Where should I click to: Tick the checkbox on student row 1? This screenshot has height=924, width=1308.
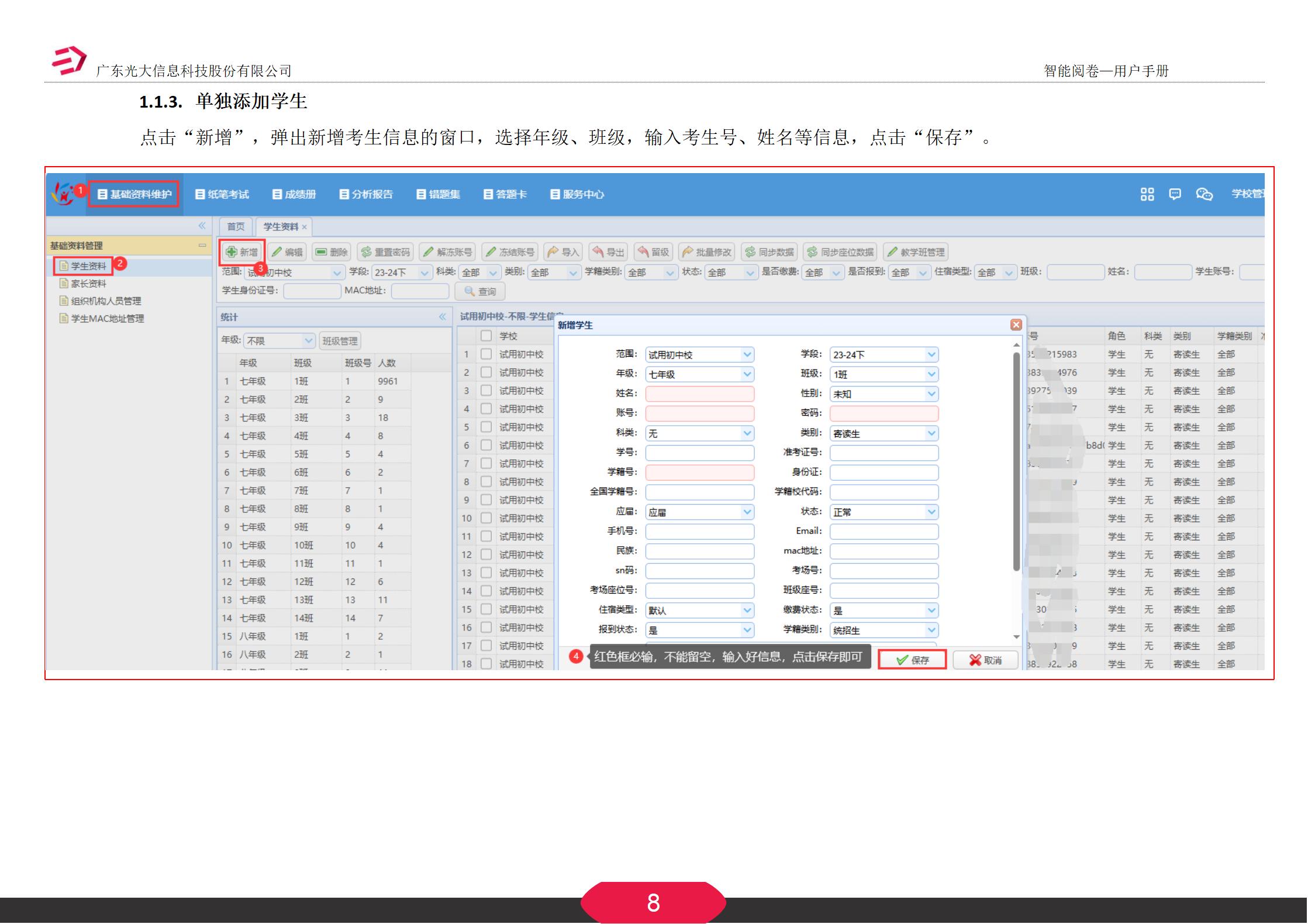click(486, 354)
